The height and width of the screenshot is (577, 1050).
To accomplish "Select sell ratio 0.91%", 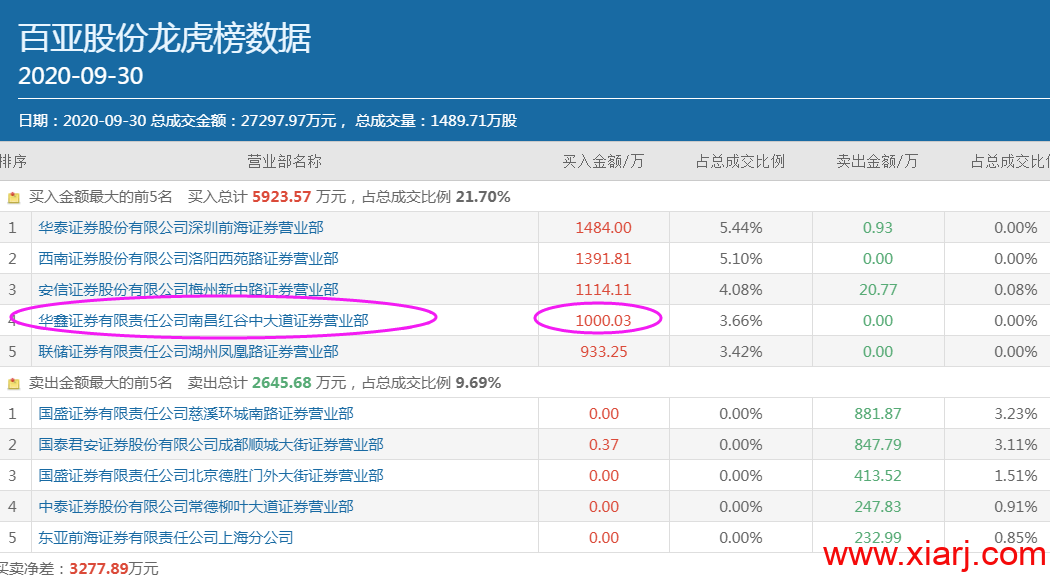I will [x=1016, y=507].
